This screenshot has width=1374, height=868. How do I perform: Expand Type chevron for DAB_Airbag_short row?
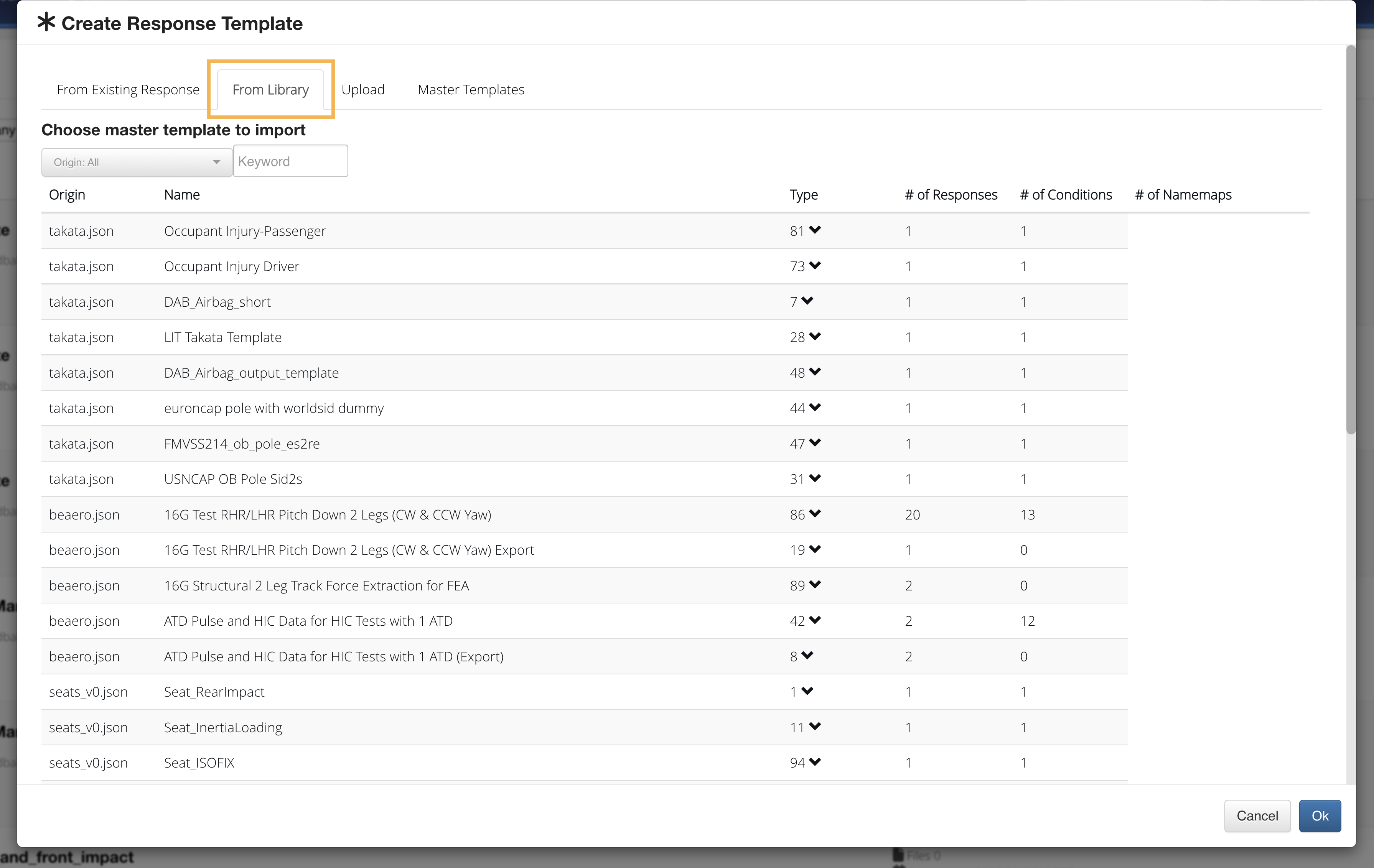click(x=807, y=301)
